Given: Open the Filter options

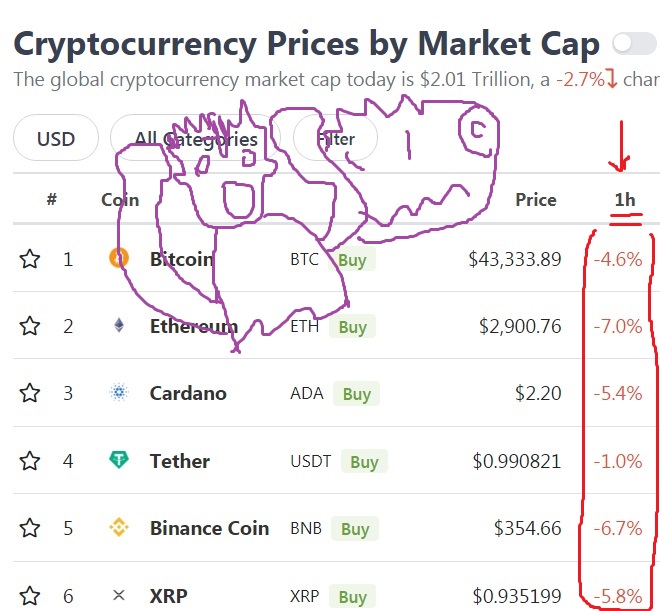Looking at the screenshot, I should tap(336, 139).
